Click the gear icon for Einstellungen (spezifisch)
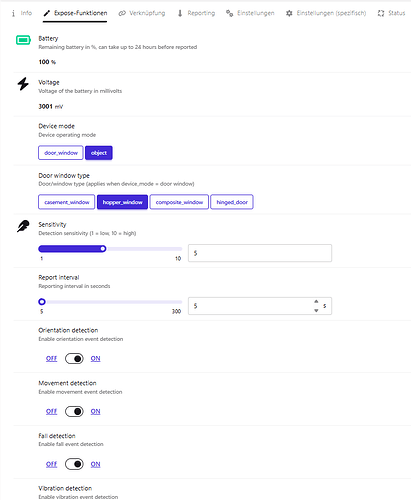411x500 pixels. tap(289, 13)
